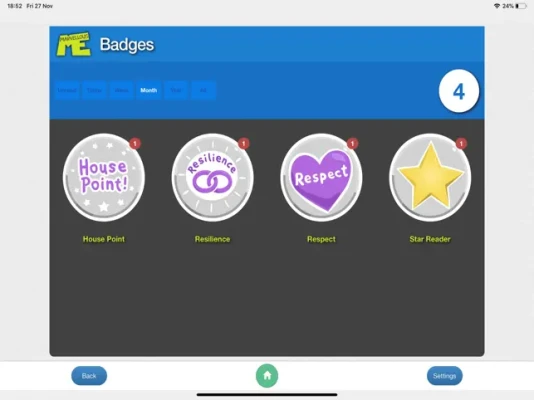The width and height of the screenshot is (534, 400).
Task: Open the purple Respect heart badge
Action: tap(321, 177)
